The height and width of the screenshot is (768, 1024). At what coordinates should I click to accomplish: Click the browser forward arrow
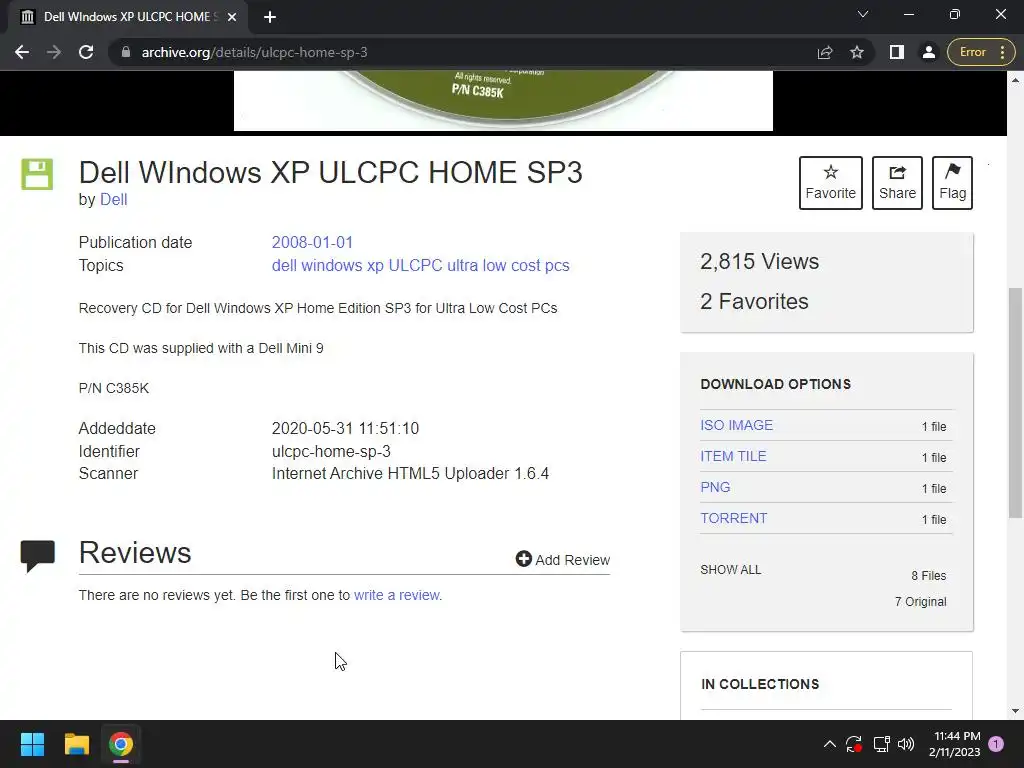(54, 52)
